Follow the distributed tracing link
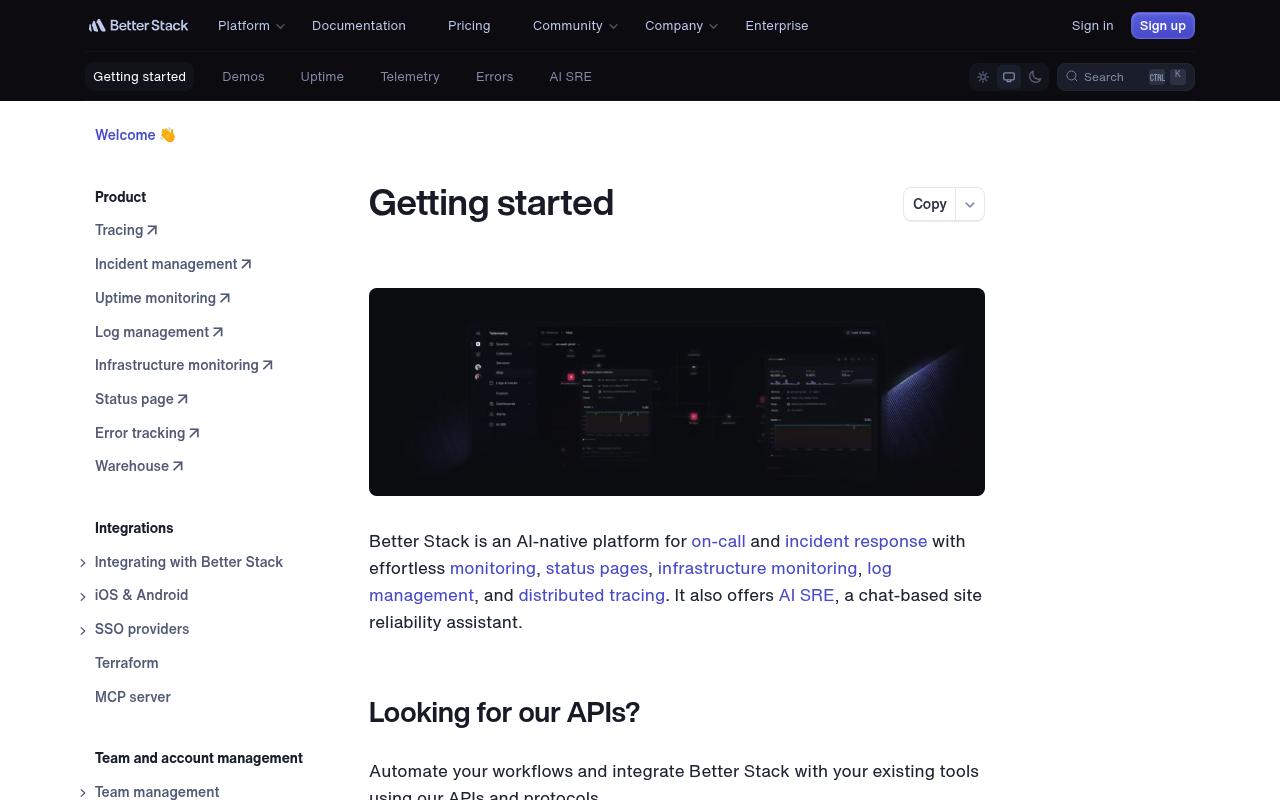1280x800 pixels. tap(592, 595)
